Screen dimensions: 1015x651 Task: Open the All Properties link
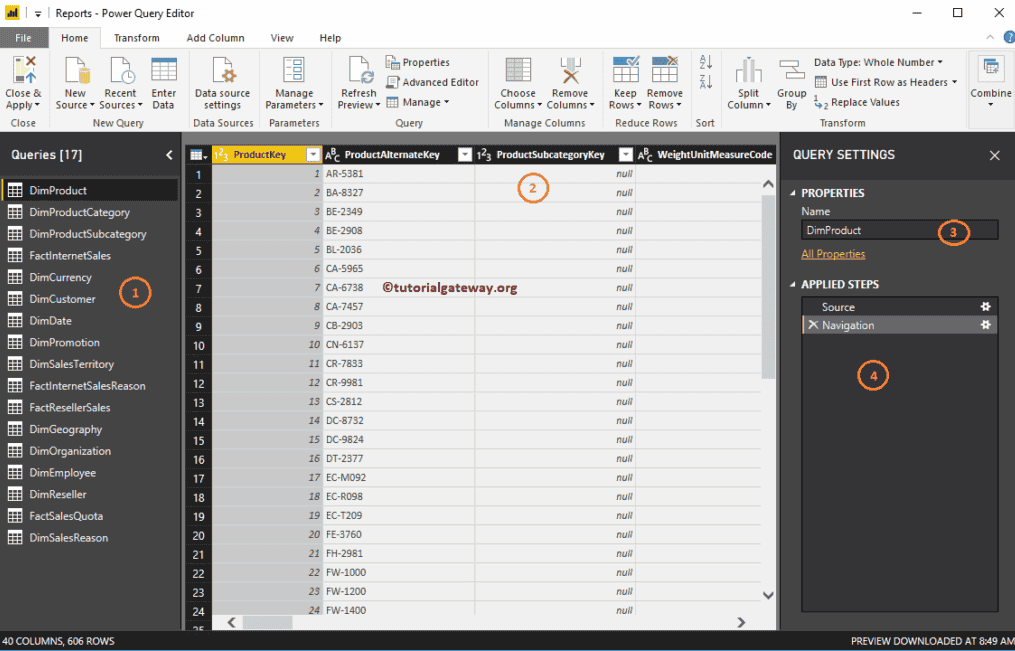coord(833,253)
